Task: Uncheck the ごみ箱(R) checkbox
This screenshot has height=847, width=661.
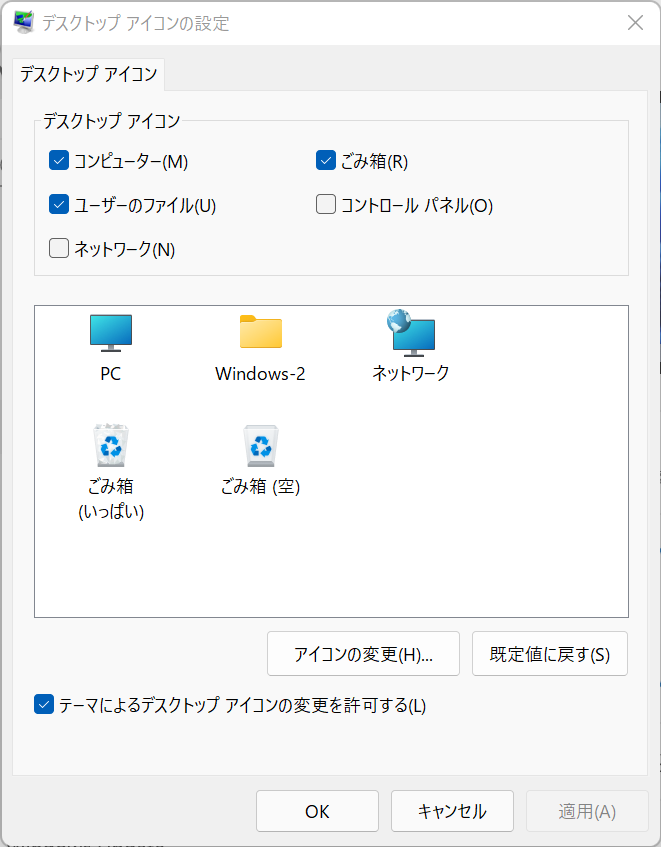Action: pos(326,160)
